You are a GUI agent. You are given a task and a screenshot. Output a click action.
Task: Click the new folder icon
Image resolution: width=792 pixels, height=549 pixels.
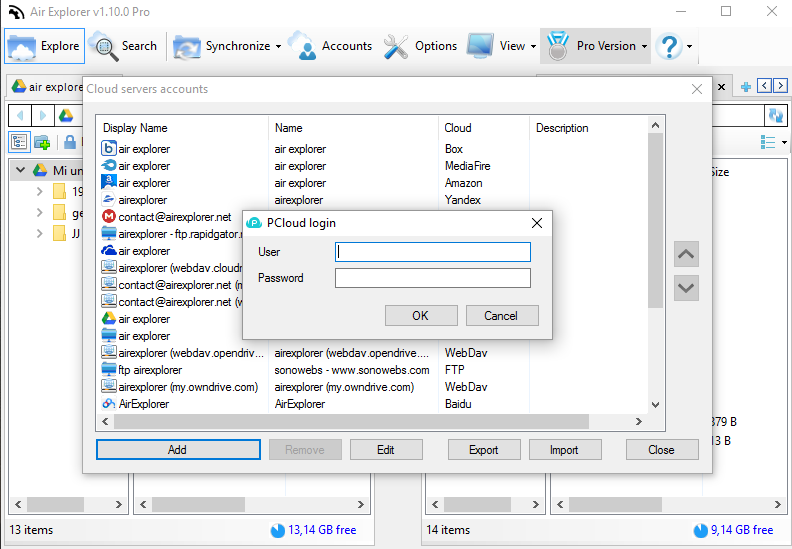42,142
